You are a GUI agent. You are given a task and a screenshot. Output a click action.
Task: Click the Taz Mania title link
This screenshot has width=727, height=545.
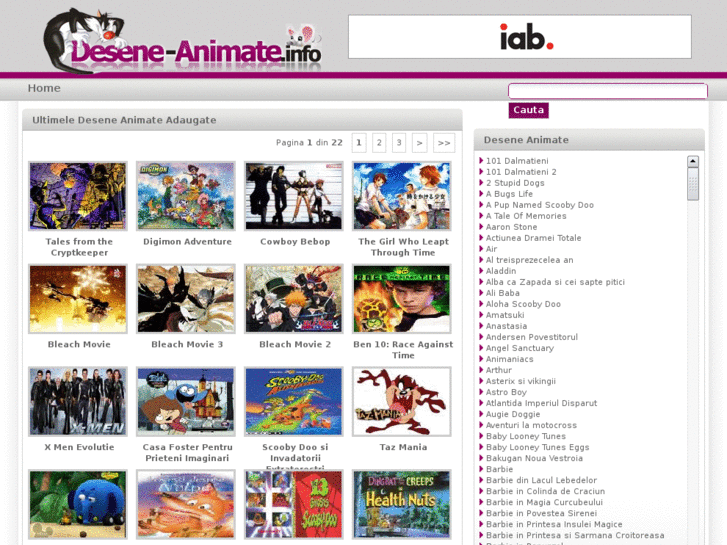pyautogui.click(x=403, y=448)
